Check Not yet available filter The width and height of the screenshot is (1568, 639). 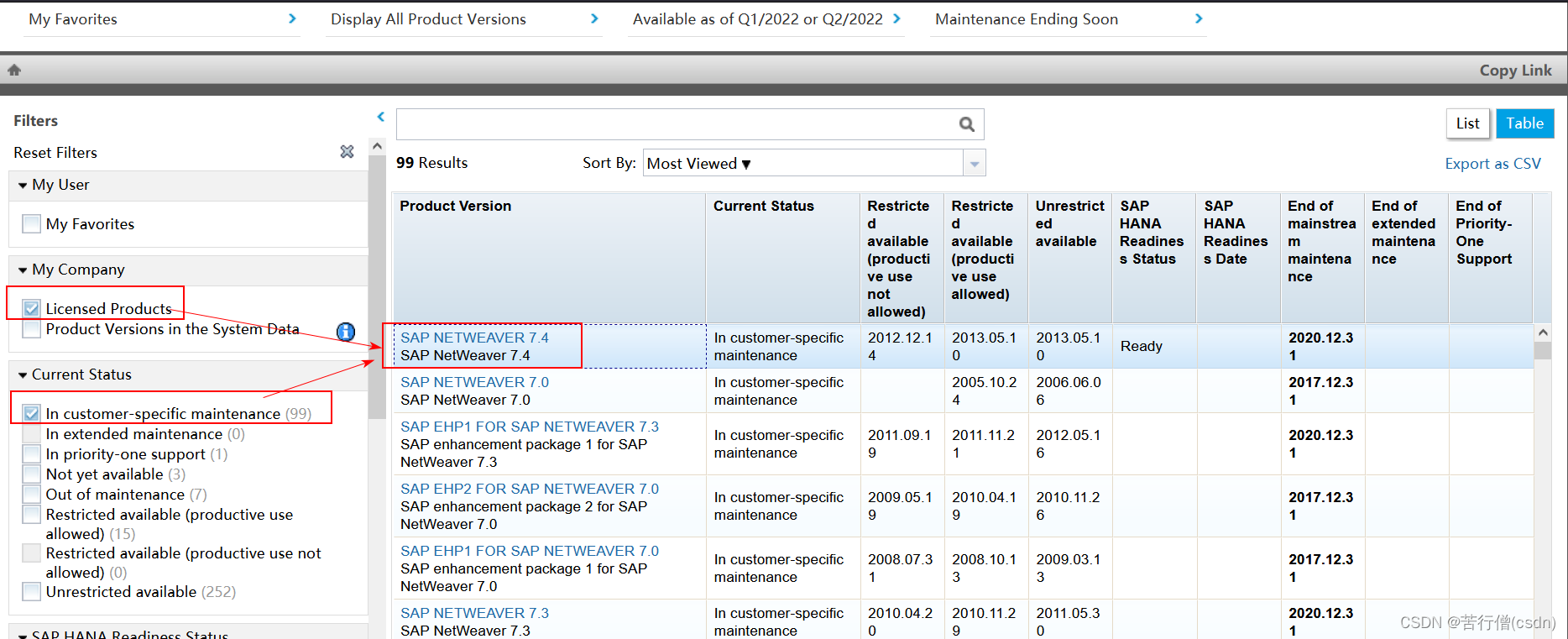coord(31,474)
